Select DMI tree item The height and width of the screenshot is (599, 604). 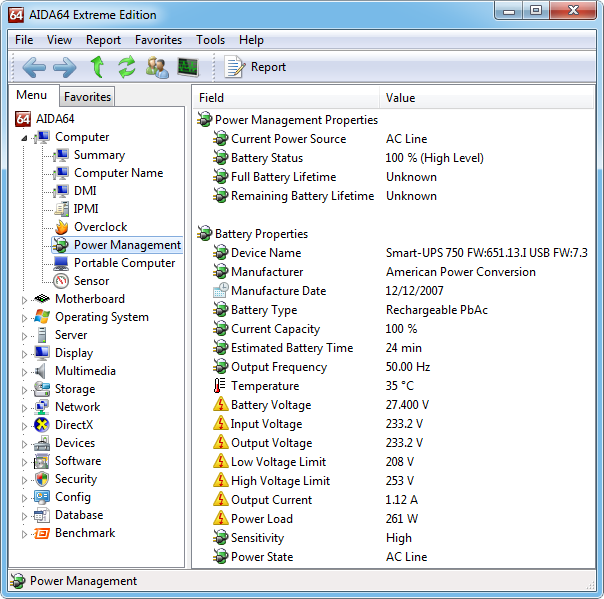(x=85, y=191)
